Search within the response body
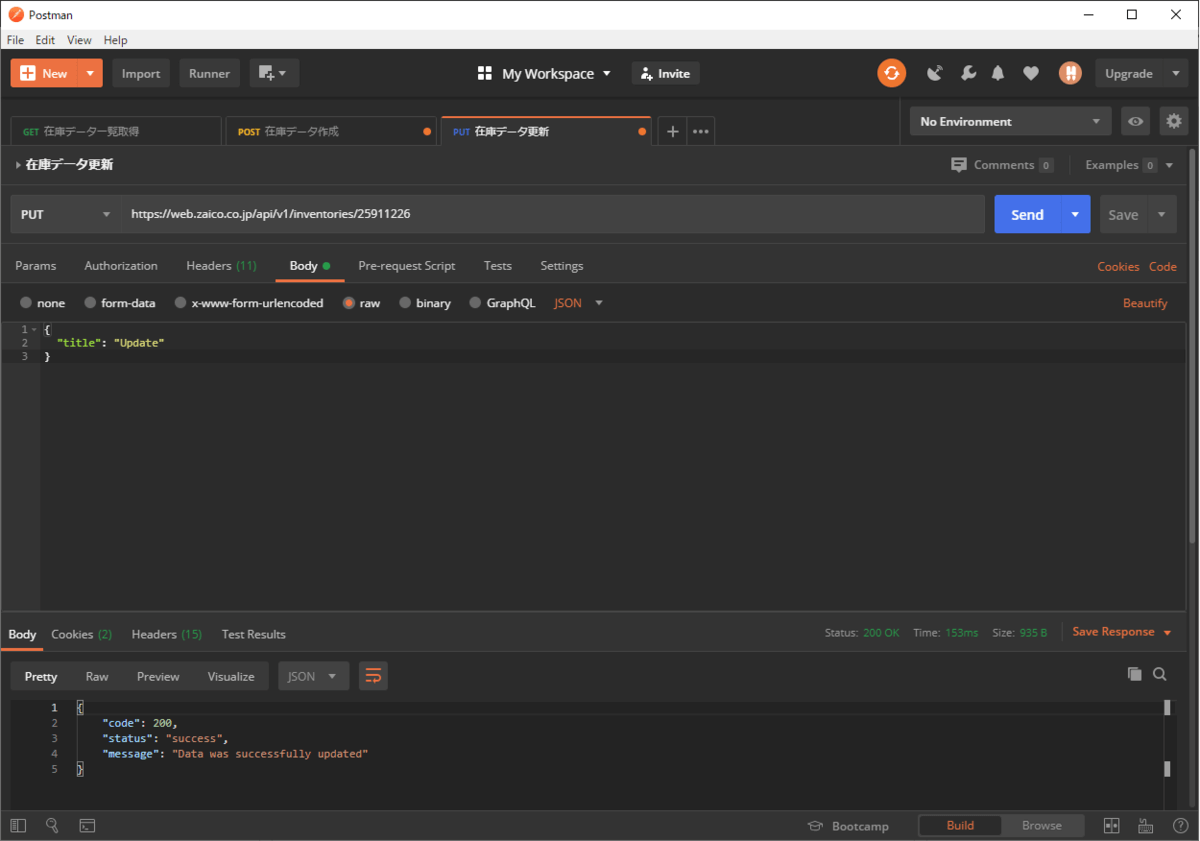1200x841 pixels. [x=1160, y=674]
